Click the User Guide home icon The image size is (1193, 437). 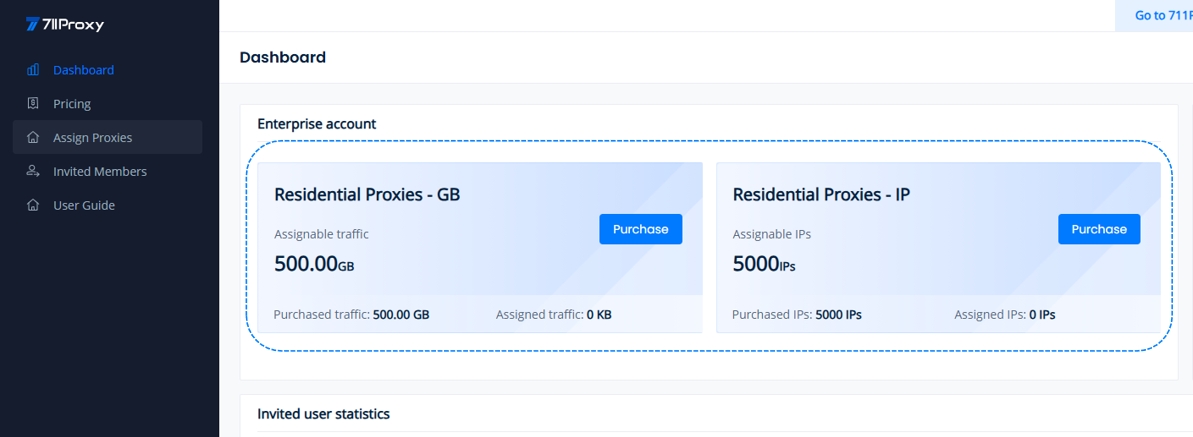tap(33, 206)
